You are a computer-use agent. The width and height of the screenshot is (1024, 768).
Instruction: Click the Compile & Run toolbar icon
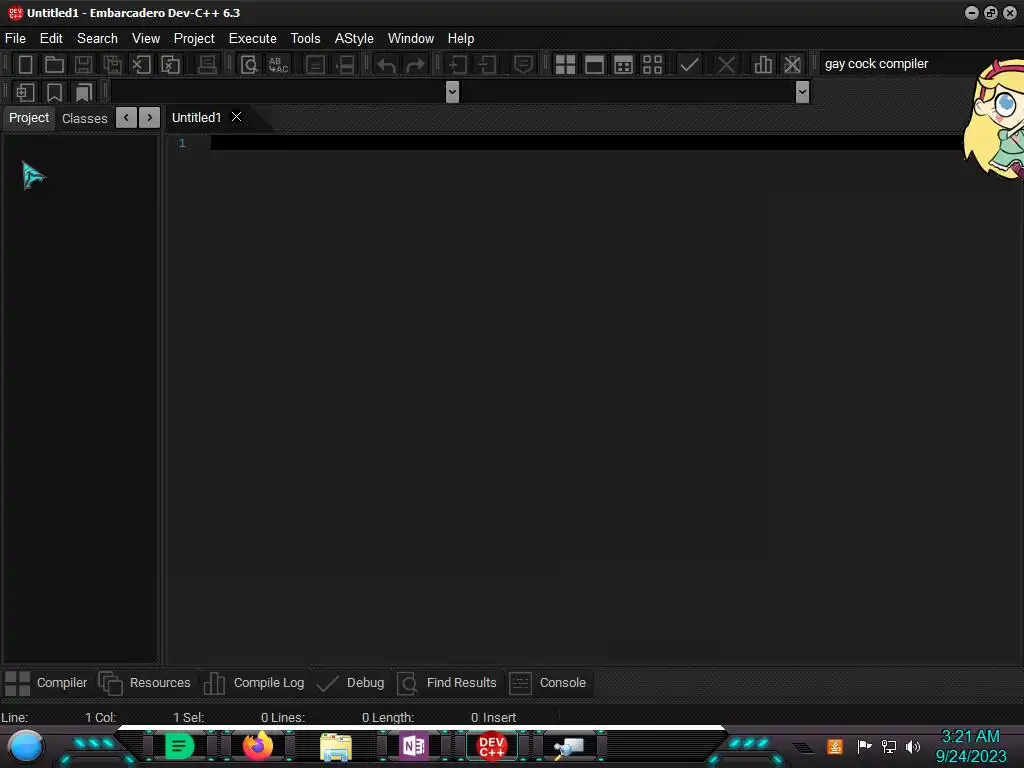624,64
